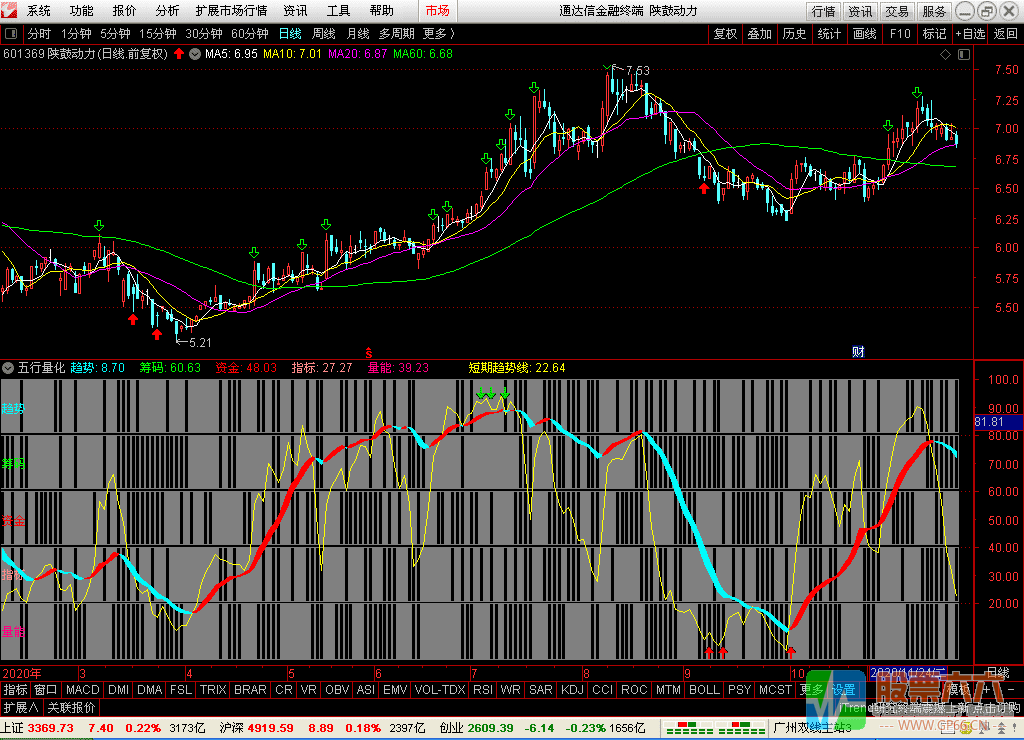Open the 扩展市场行情 menu

(x=231, y=11)
